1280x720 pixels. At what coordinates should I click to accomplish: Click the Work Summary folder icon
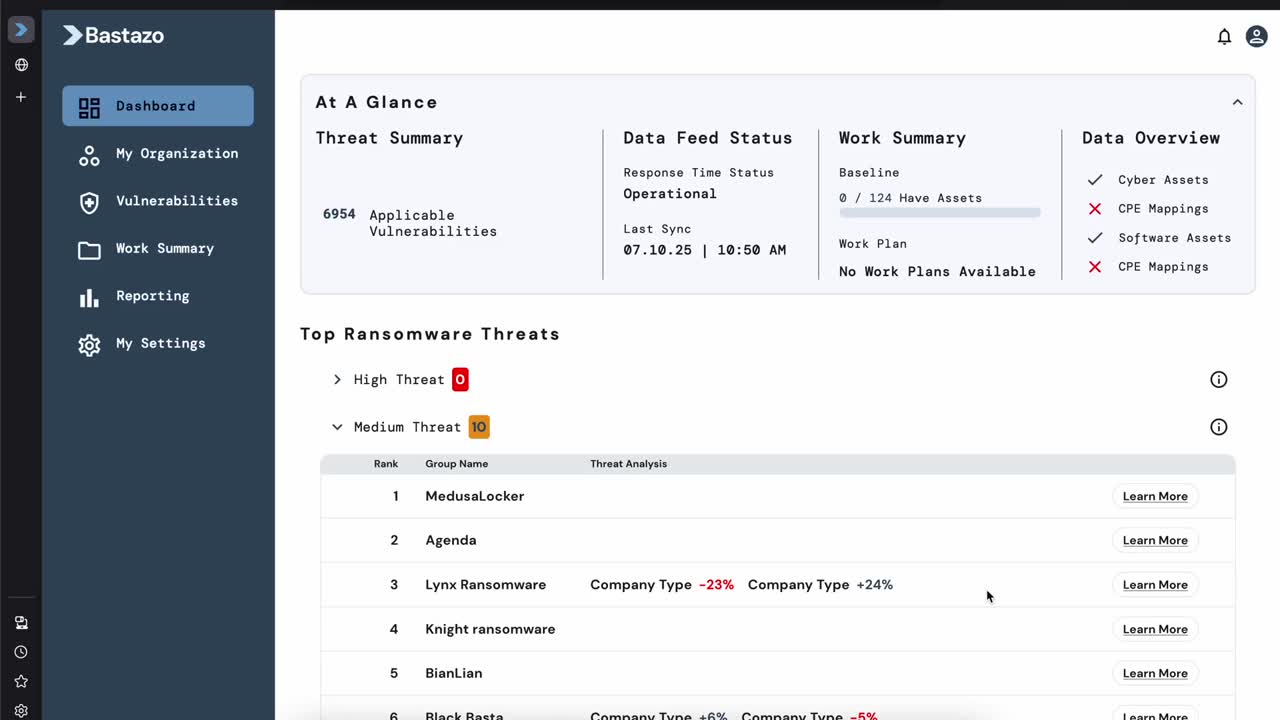pyautogui.click(x=89, y=249)
